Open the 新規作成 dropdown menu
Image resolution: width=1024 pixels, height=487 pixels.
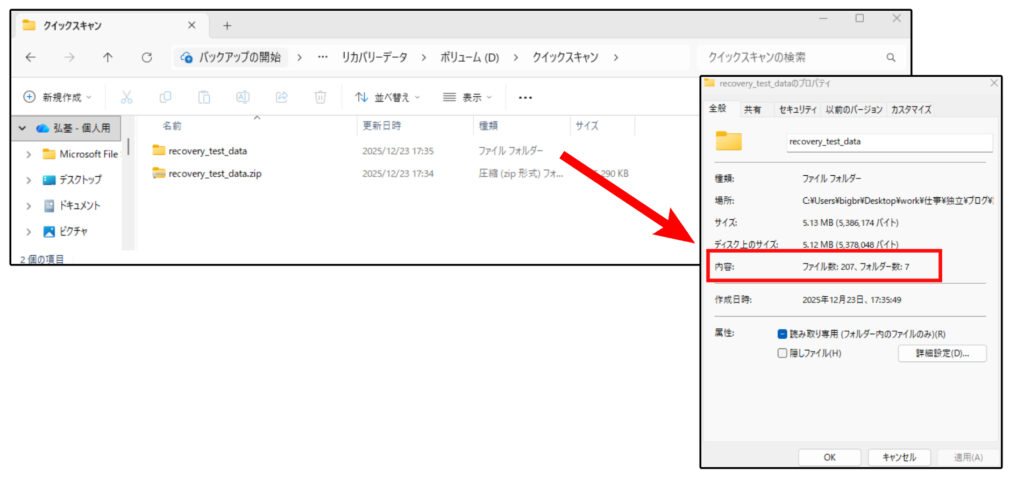(57, 97)
